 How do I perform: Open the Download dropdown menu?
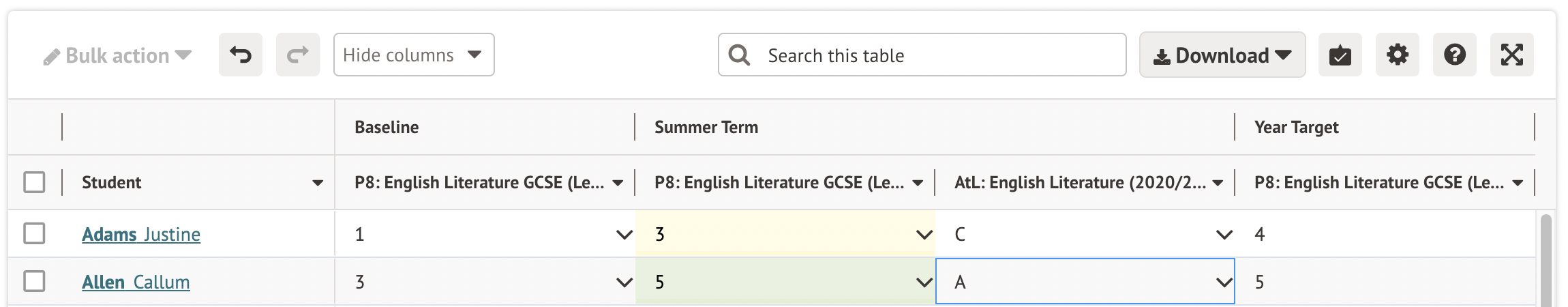pos(1222,55)
